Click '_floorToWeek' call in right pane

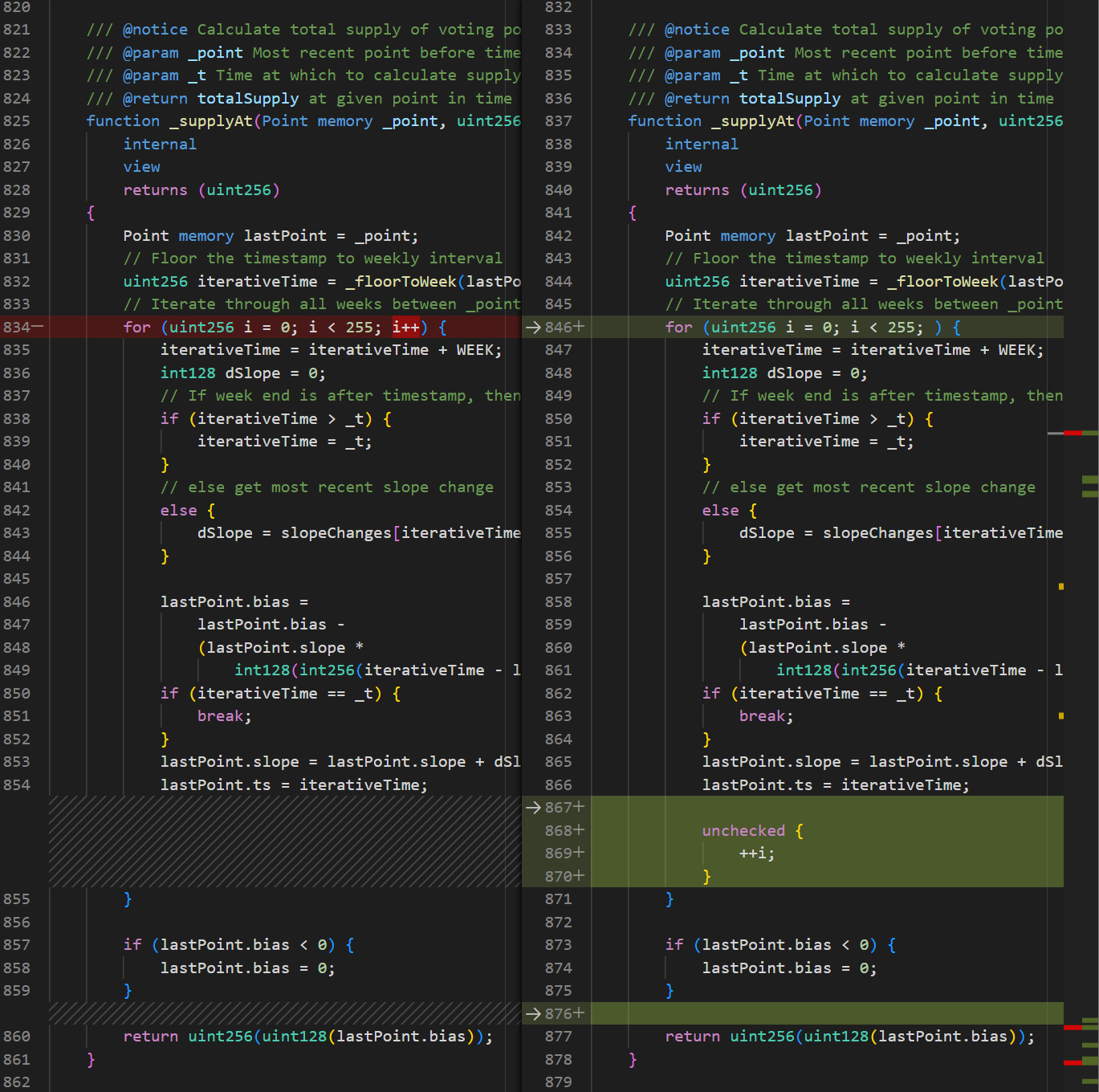coord(942,281)
